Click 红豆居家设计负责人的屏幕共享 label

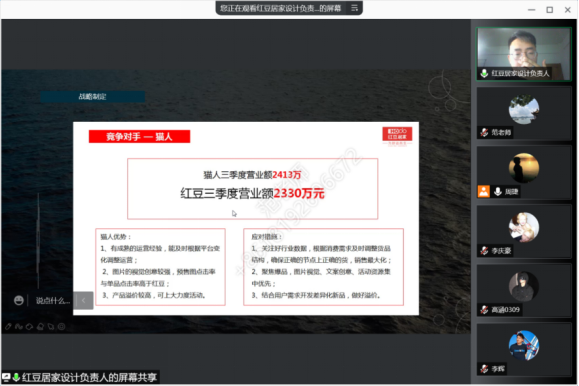click(x=90, y=377)
